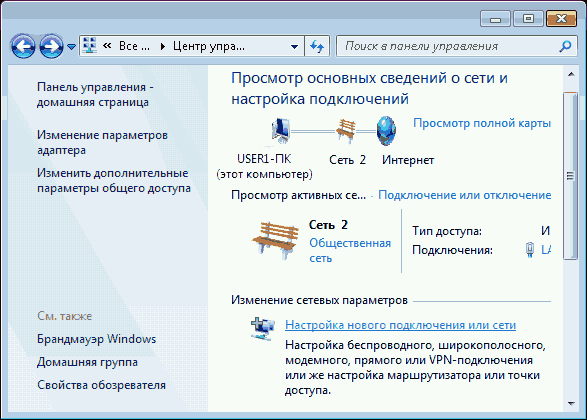Click 'Подключения:' label
This screenshot has height=420, width=587.
click(452, 250)
